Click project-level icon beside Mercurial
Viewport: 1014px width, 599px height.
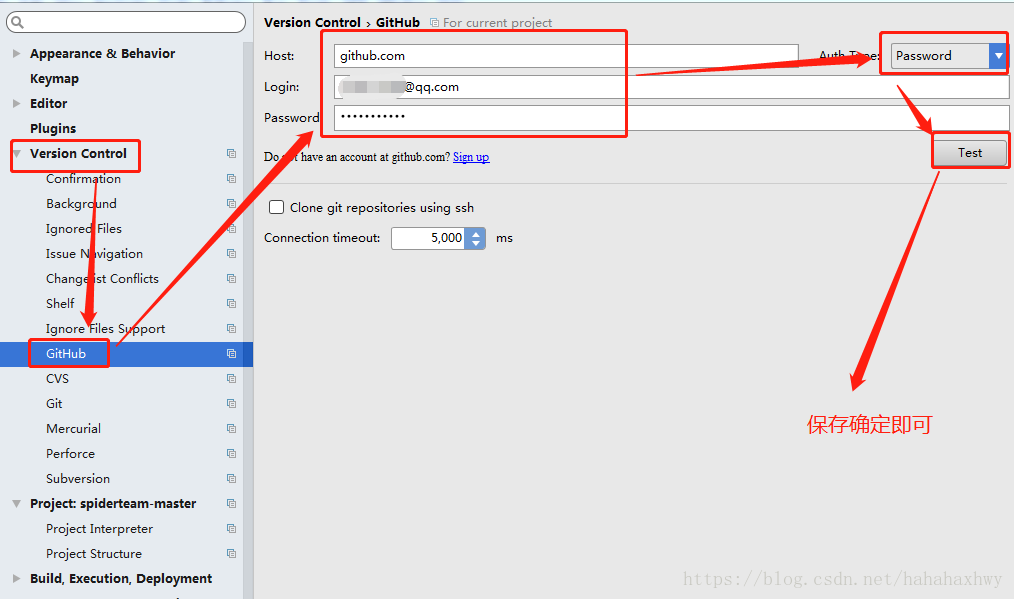(231, 428)
